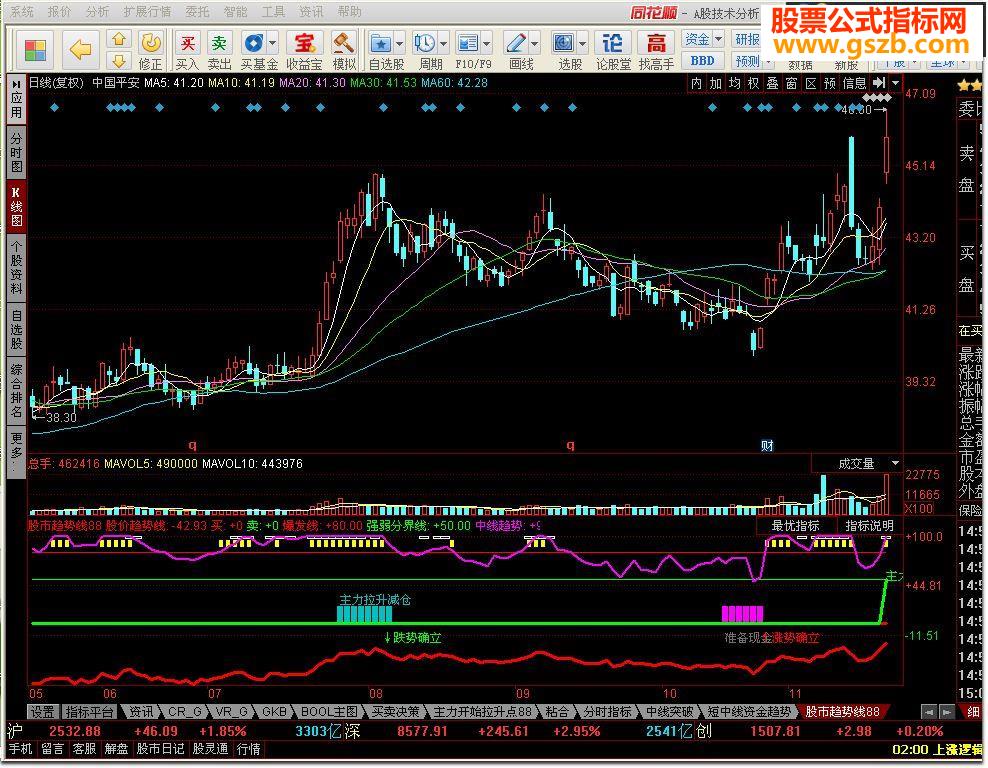Expand the 买基金 dropdown arrow
Image resolution: width=988 pixels, height=768 pixels.
click(x=273, y=43)
